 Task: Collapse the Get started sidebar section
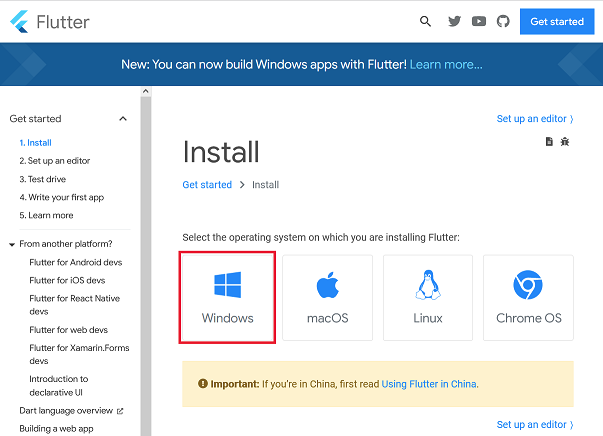coord(123,119)
